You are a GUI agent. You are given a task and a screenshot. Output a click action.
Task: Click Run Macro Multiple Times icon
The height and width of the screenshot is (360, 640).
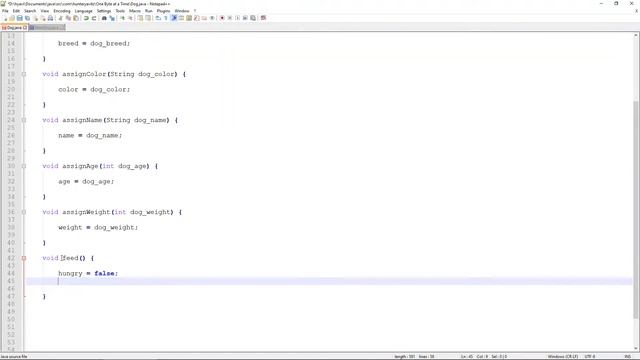pos(245,18)
